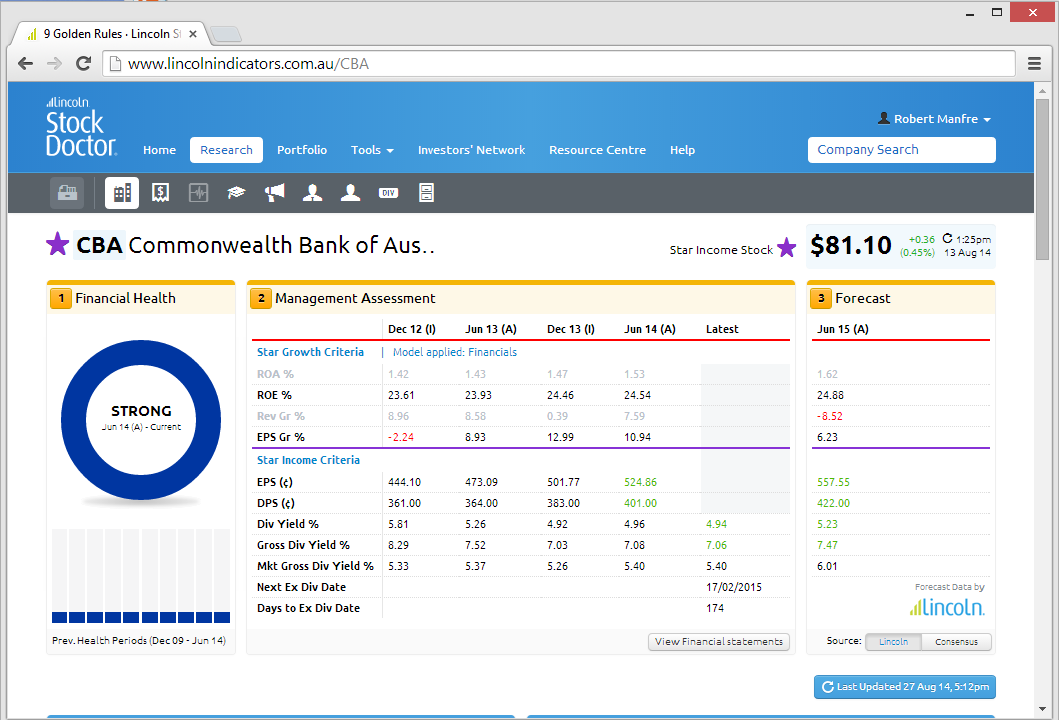The width and height of the screenshot is (1059, 720).
Task: Click the lincoln forecast data logo
Action: 947,607
